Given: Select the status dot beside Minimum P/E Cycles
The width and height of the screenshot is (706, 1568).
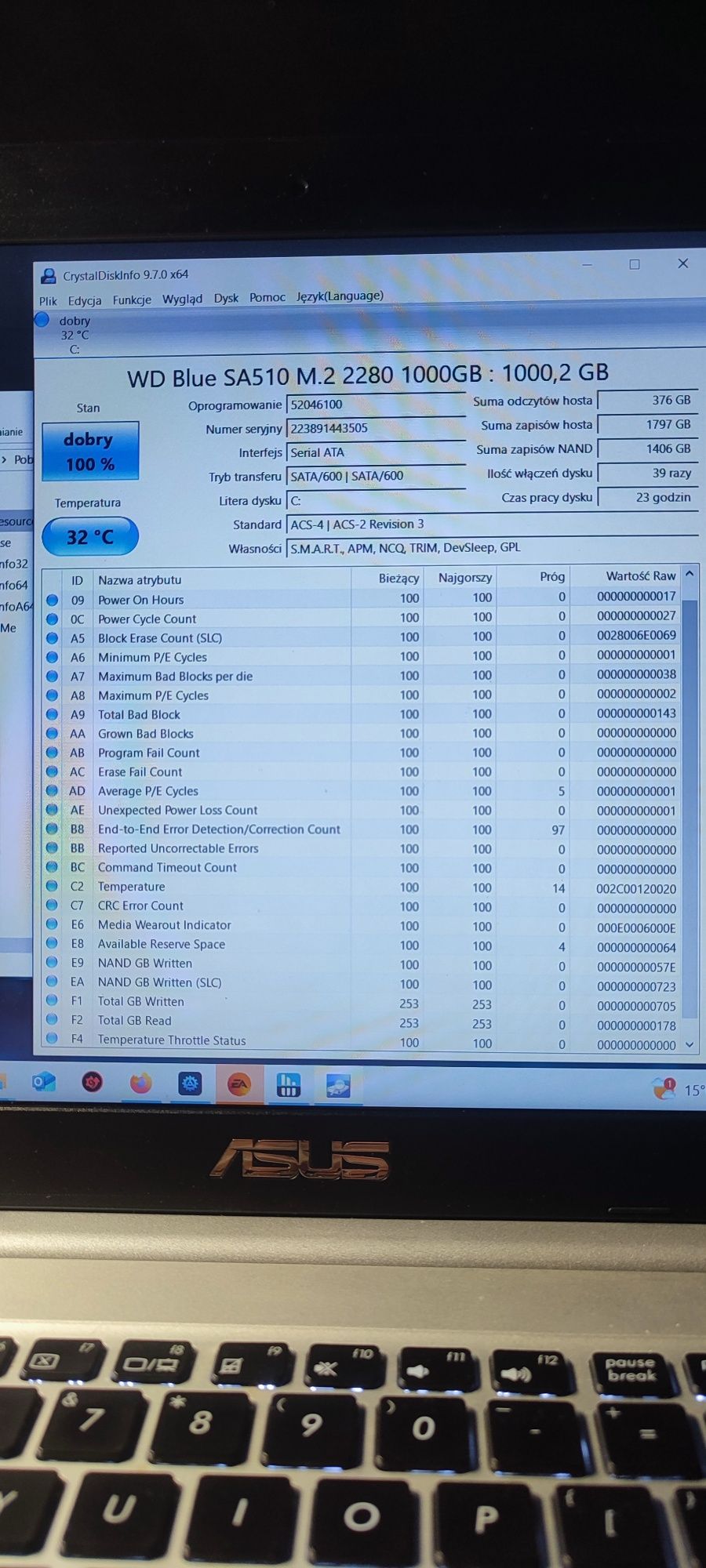Looking at the screenshot, I should 52,657.
